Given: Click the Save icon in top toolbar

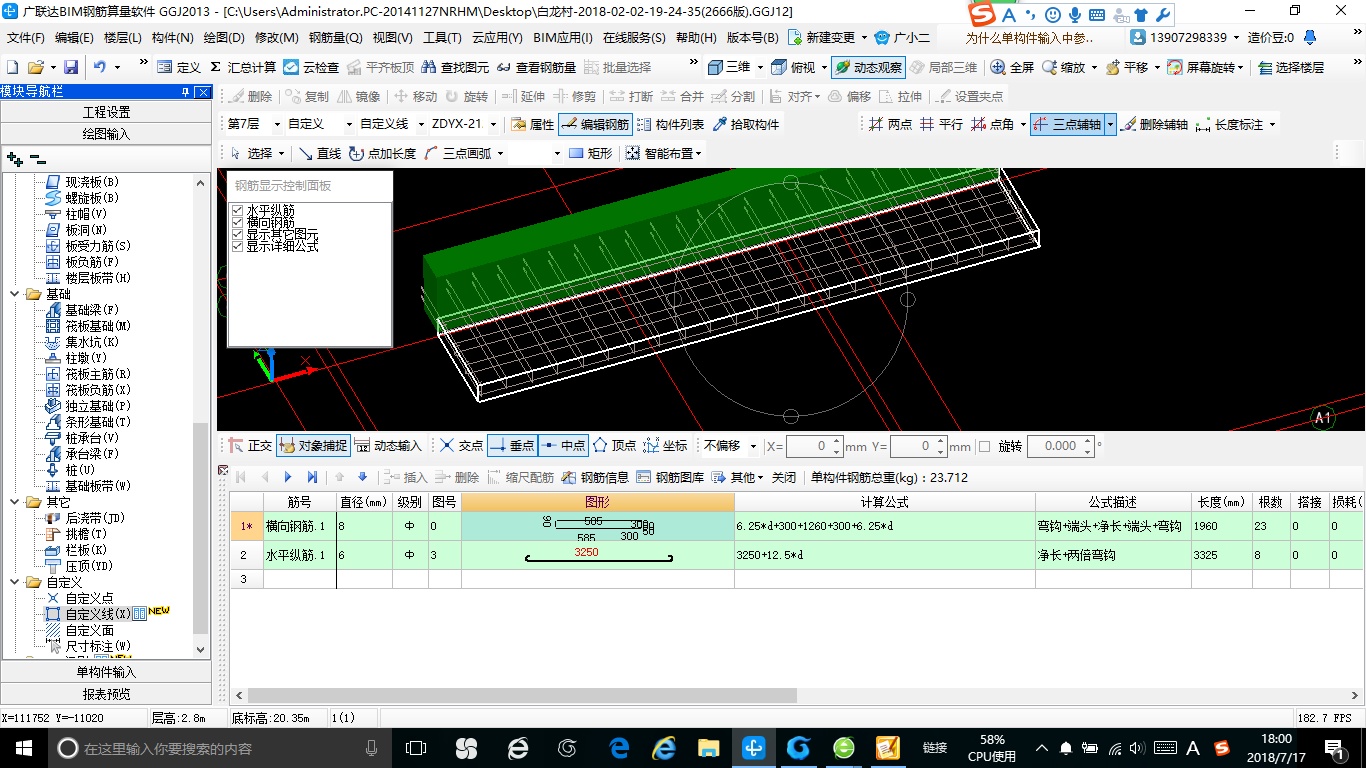Looking at the screenshot, I should [71, 67].
